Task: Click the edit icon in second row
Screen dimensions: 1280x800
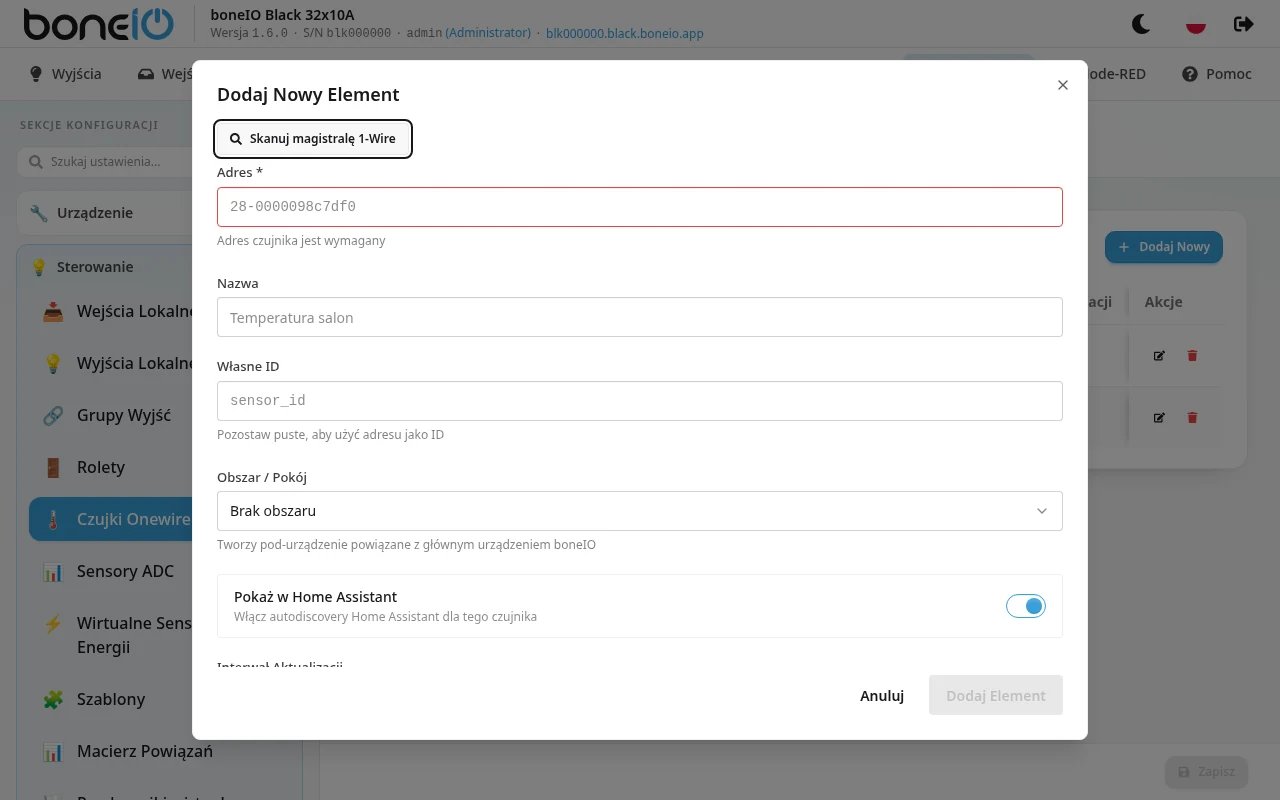Action: coord(1159,417)
